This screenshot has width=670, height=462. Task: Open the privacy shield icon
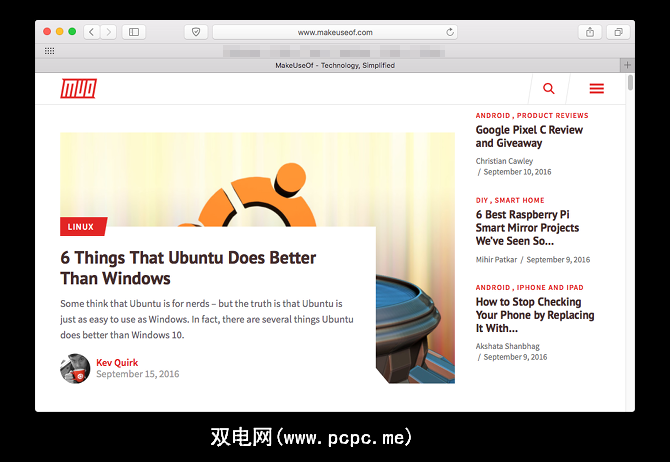pos(196,32)
